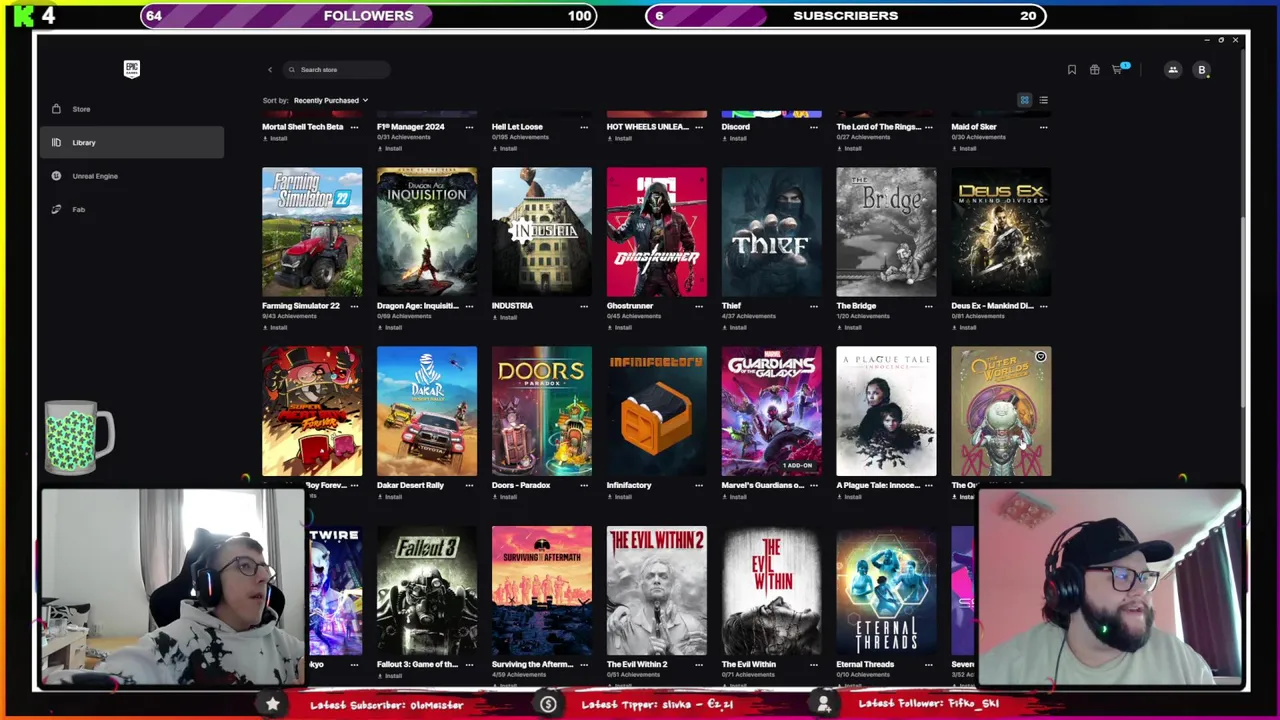Open options menu for Dragon Age Inquisition
Image resolution: width=1280 pixels, height=720 pixels.
(469, 306)
